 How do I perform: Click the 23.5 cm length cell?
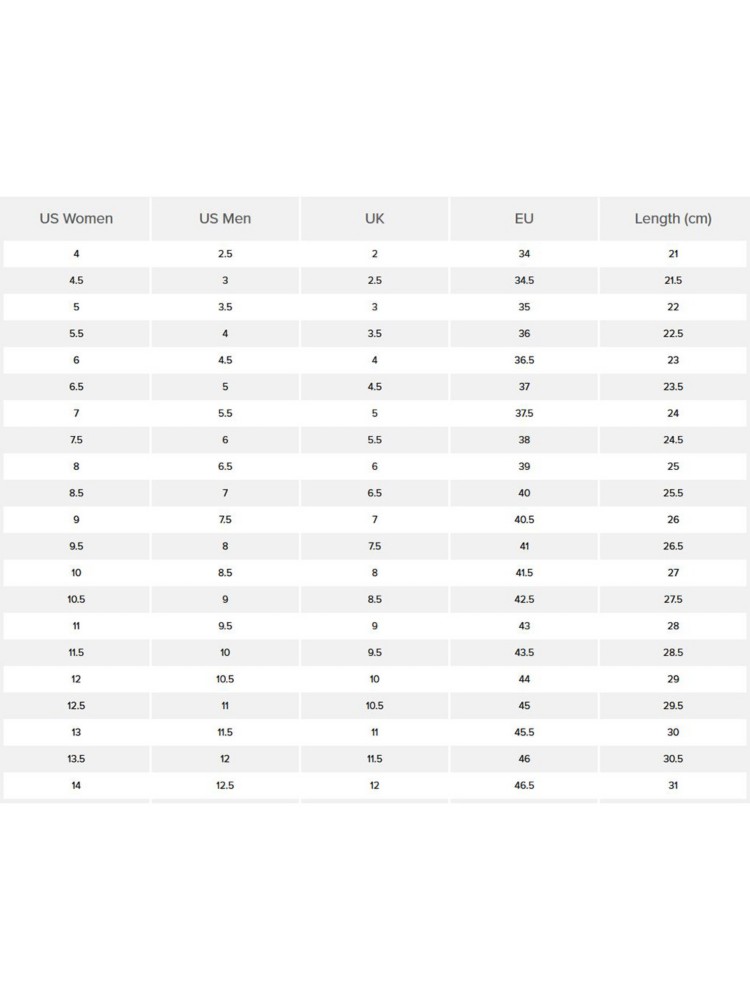(673, 387)
